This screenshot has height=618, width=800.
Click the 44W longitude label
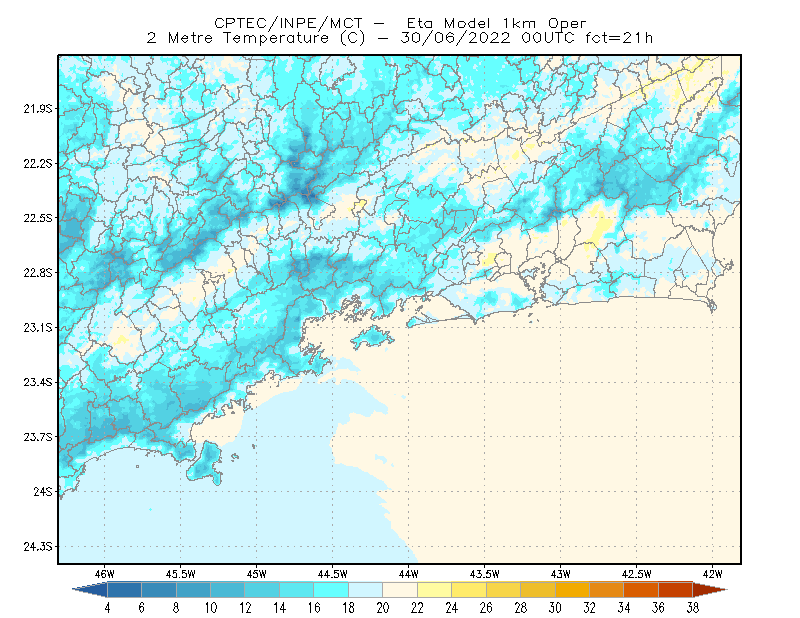point(408,574)
